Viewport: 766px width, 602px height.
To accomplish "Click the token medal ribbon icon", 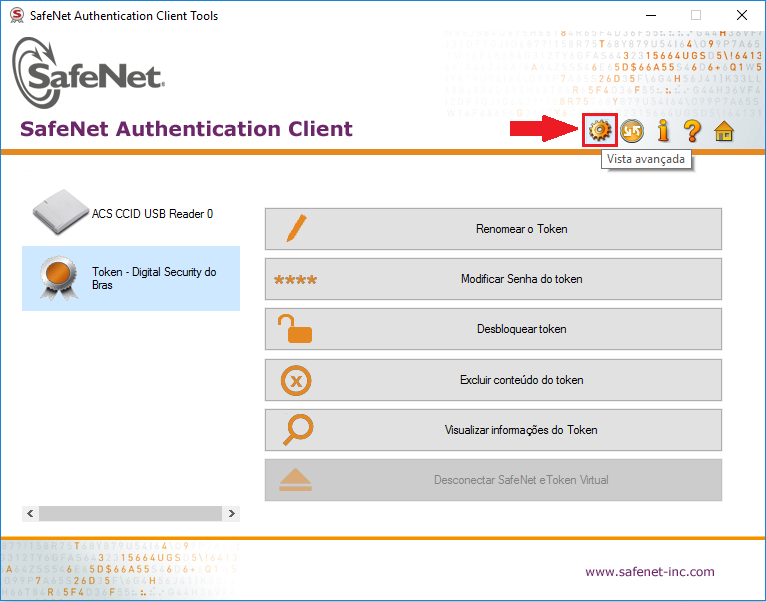I will tap(58, 278).
